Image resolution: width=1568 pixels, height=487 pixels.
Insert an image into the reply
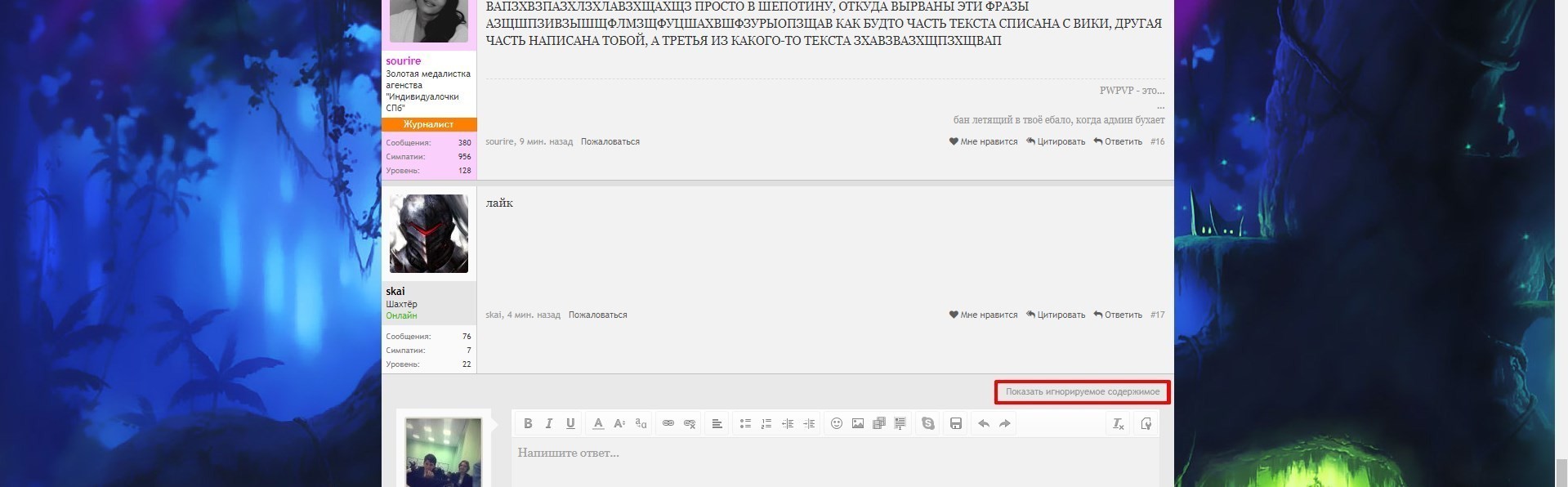pyautogui.click(x=858, y=423)
